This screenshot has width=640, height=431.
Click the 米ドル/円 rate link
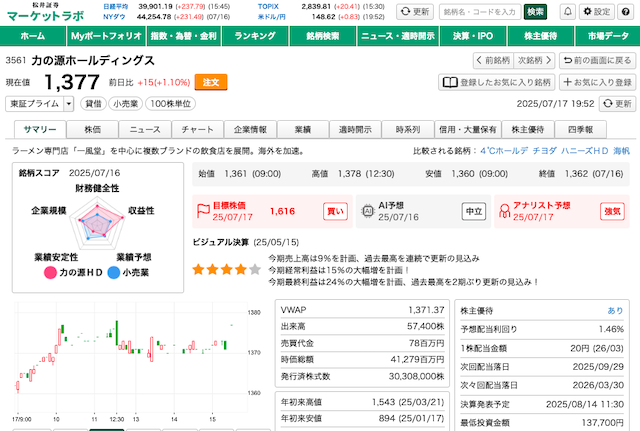coord(271,17)
